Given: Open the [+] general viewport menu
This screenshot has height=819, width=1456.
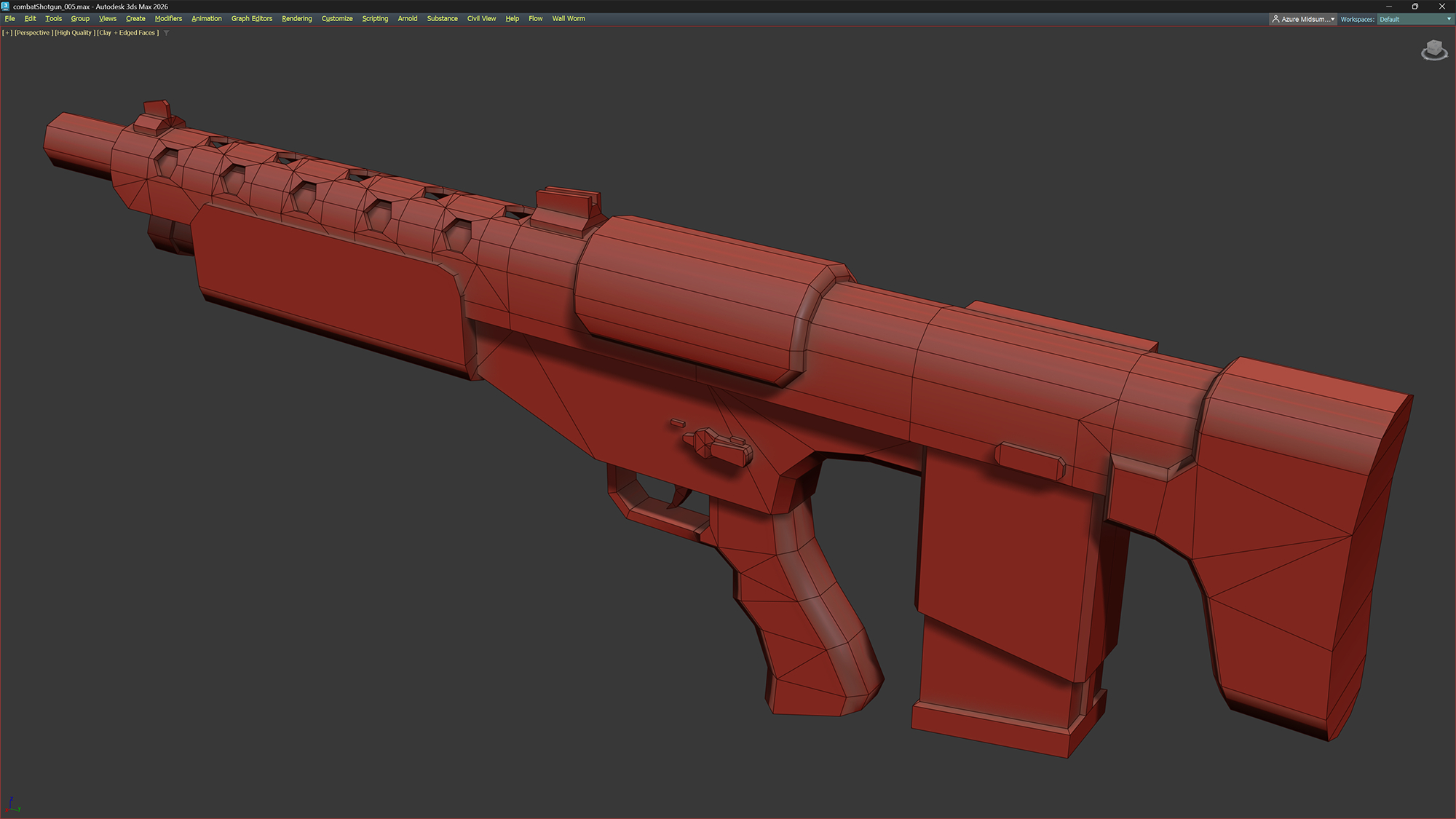Looking at the screenshot, I should tap(7, 33).
